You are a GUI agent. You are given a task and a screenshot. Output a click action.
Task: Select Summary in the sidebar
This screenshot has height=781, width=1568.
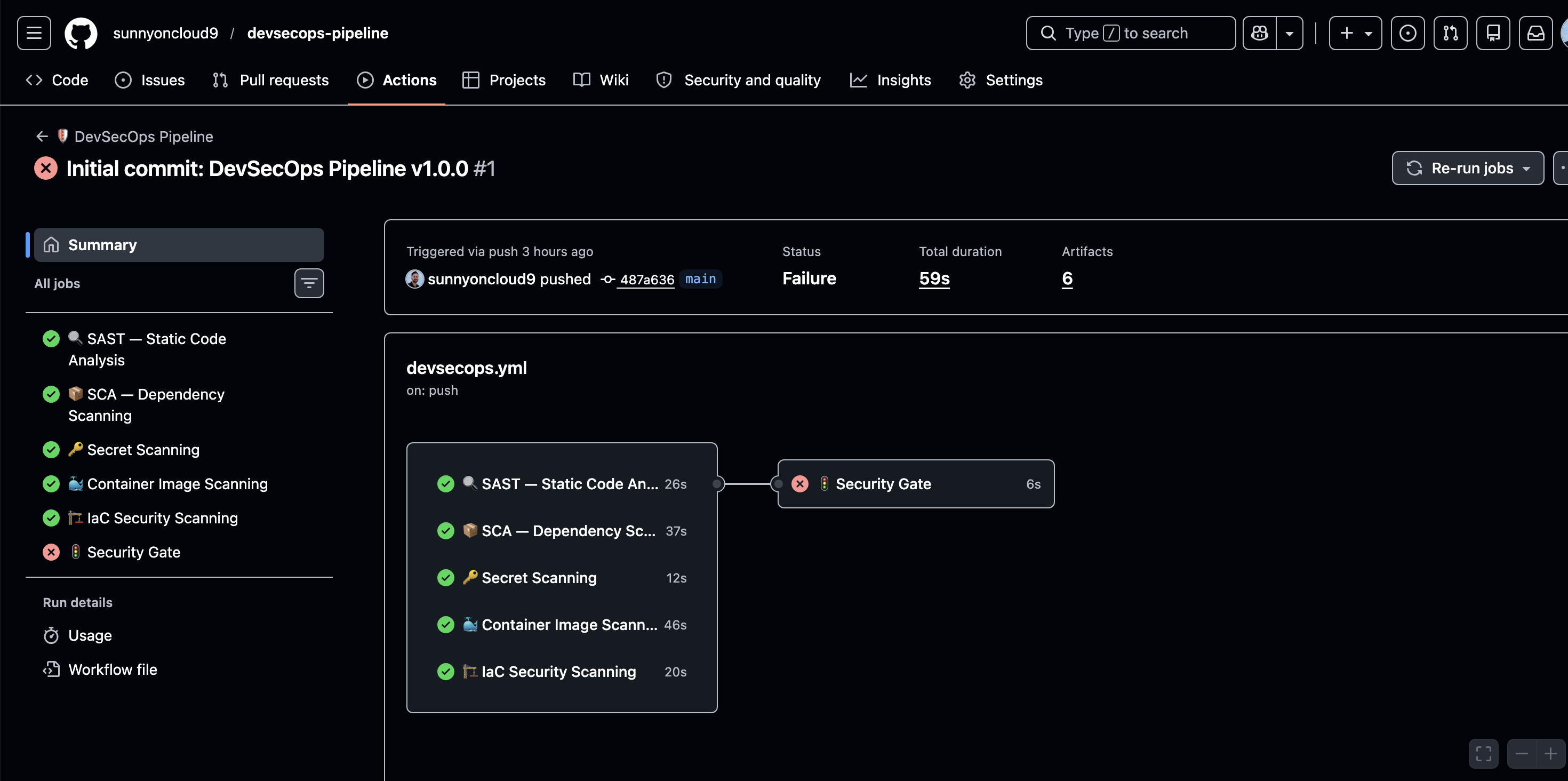(x=179, y=245)
